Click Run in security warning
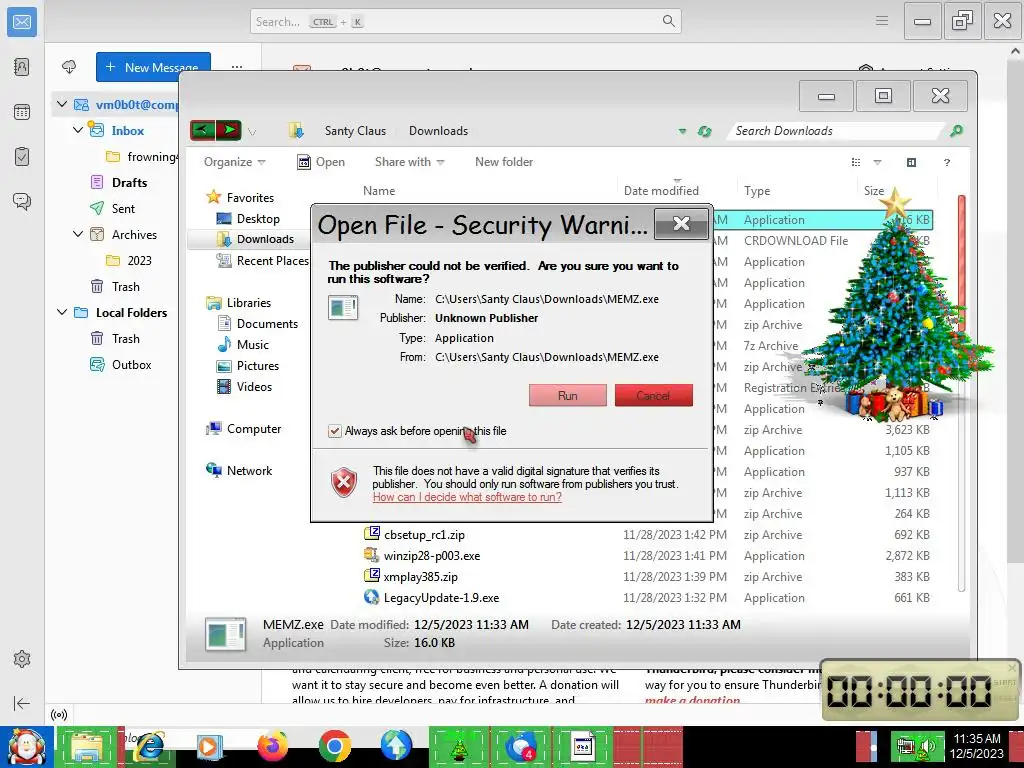This screenshot has height=768, width=1024. (568, 395)
